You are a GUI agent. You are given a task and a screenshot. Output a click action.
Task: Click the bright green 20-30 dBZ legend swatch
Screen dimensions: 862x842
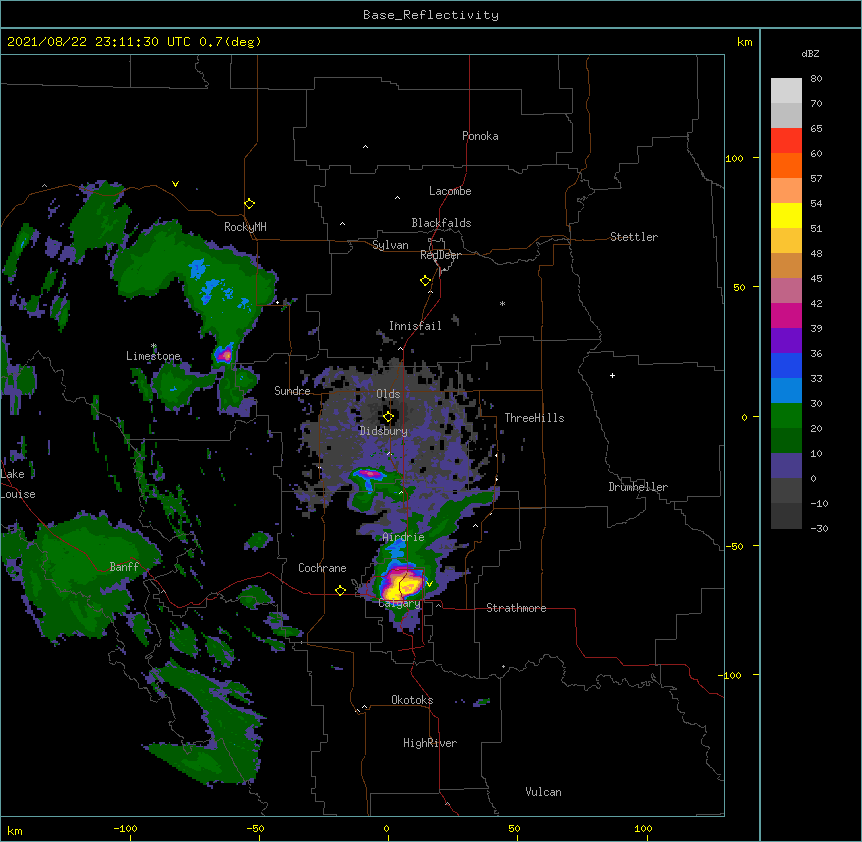tap(786, 416)
